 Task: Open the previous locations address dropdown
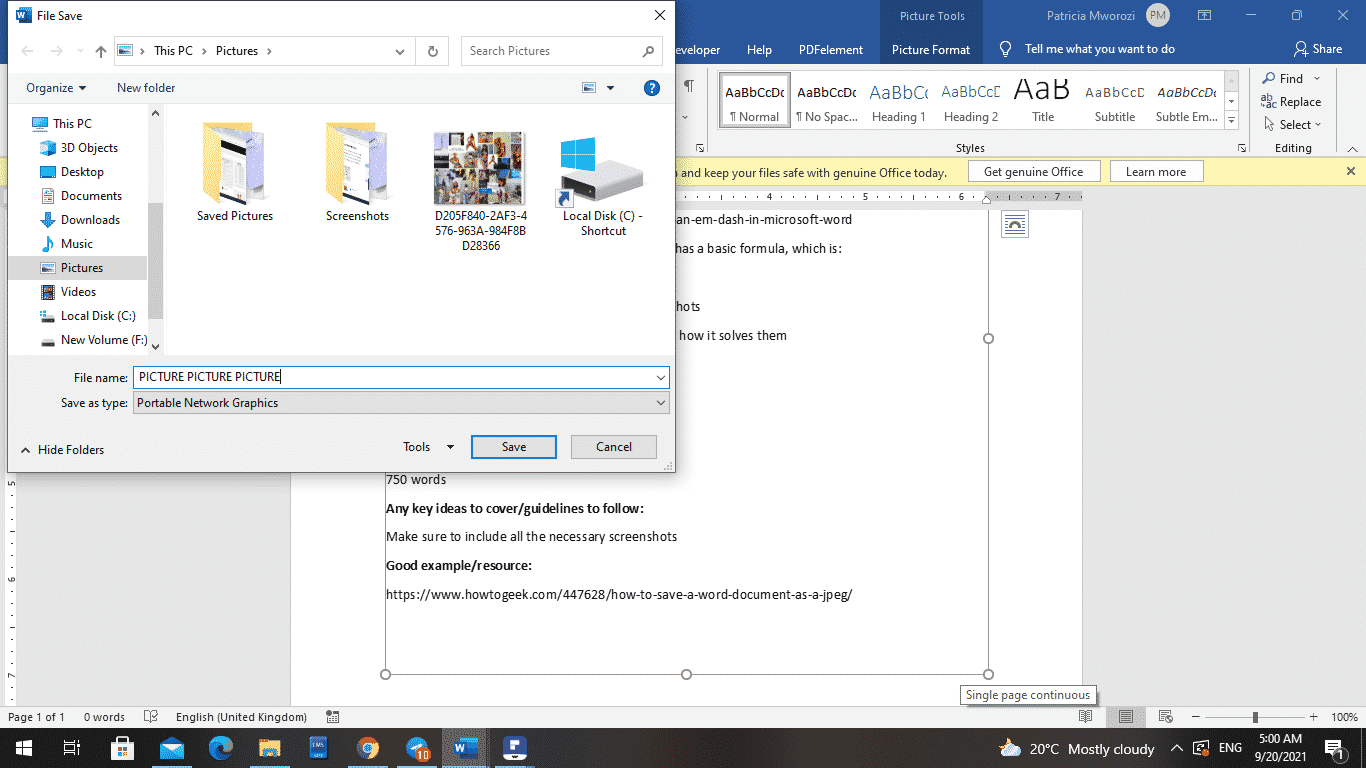(400, 51)
